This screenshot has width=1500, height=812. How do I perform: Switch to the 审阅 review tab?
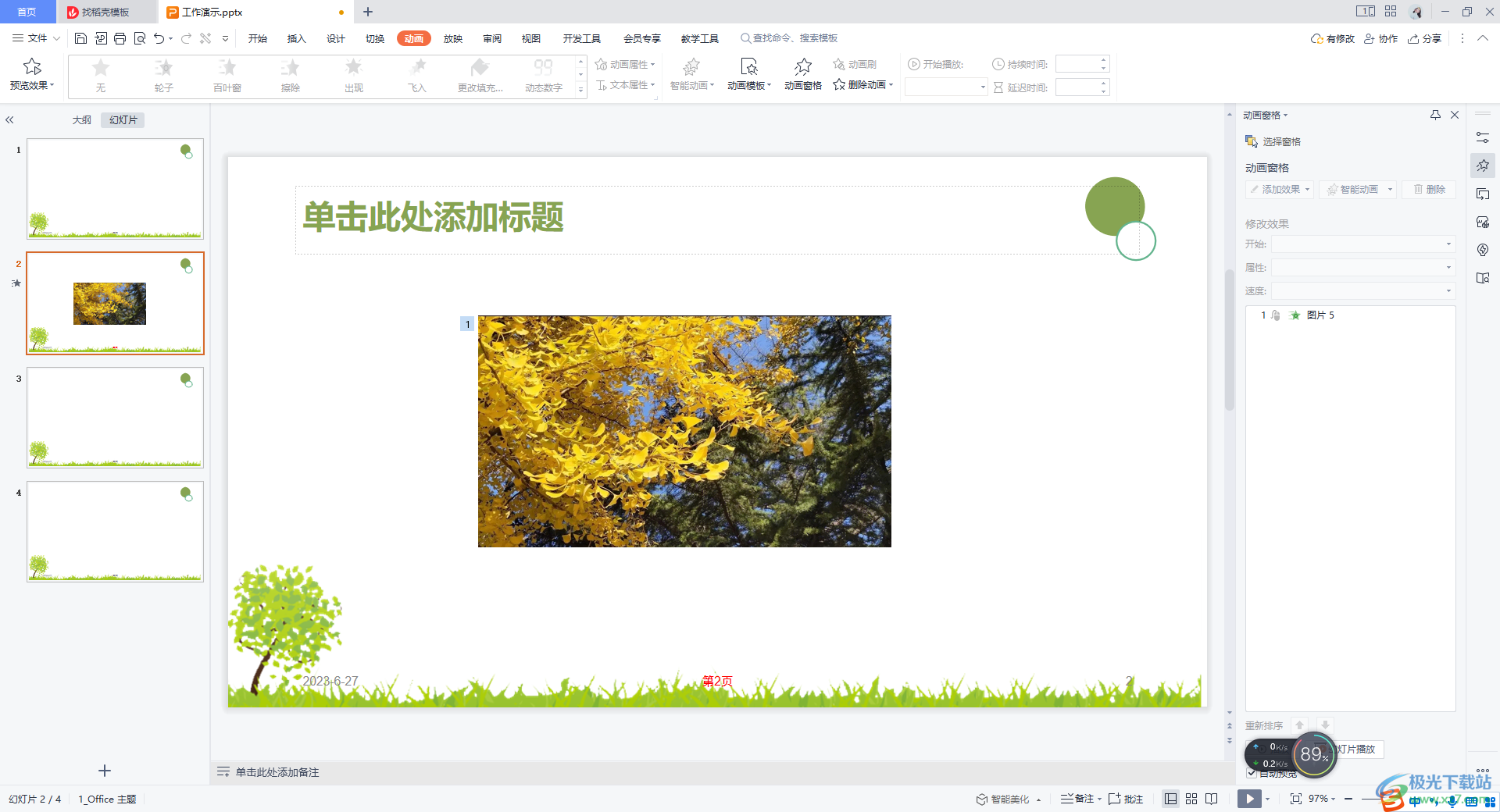click(492, 38)
